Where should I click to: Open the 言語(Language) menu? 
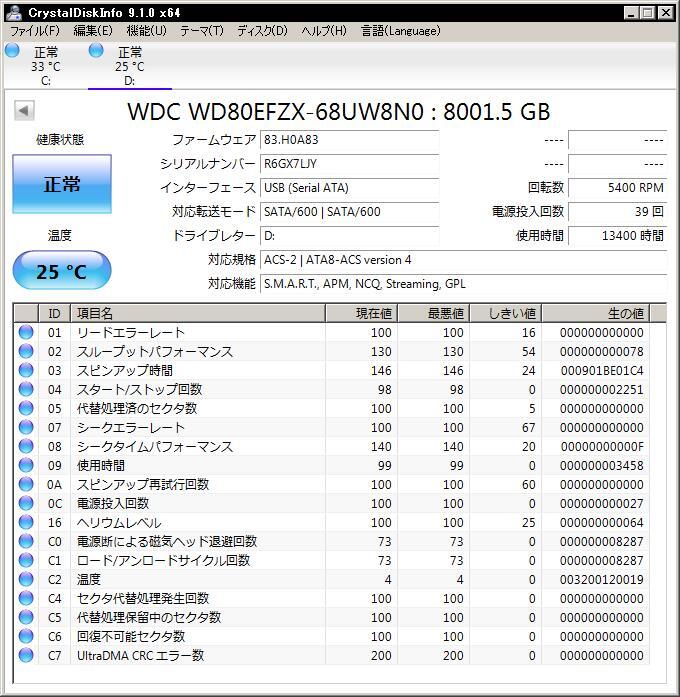pos(400,31)
